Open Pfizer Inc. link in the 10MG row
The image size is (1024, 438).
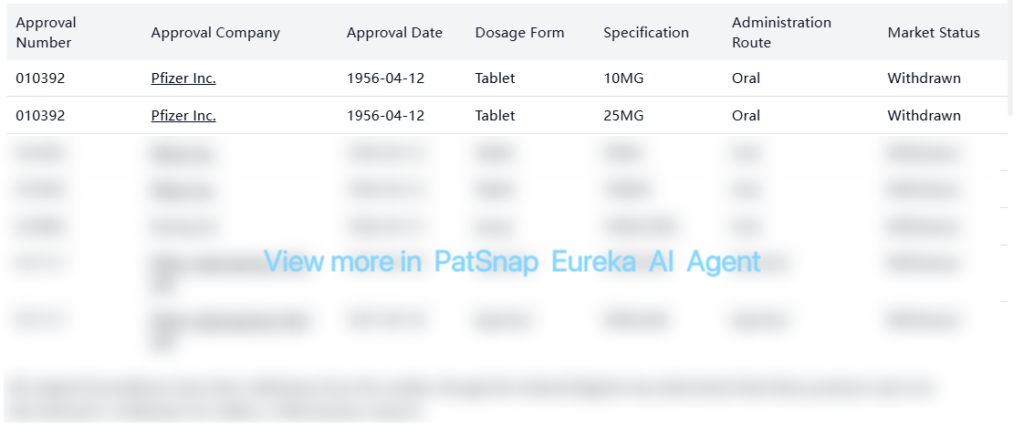pyautogui.click(x=183, y=78)
